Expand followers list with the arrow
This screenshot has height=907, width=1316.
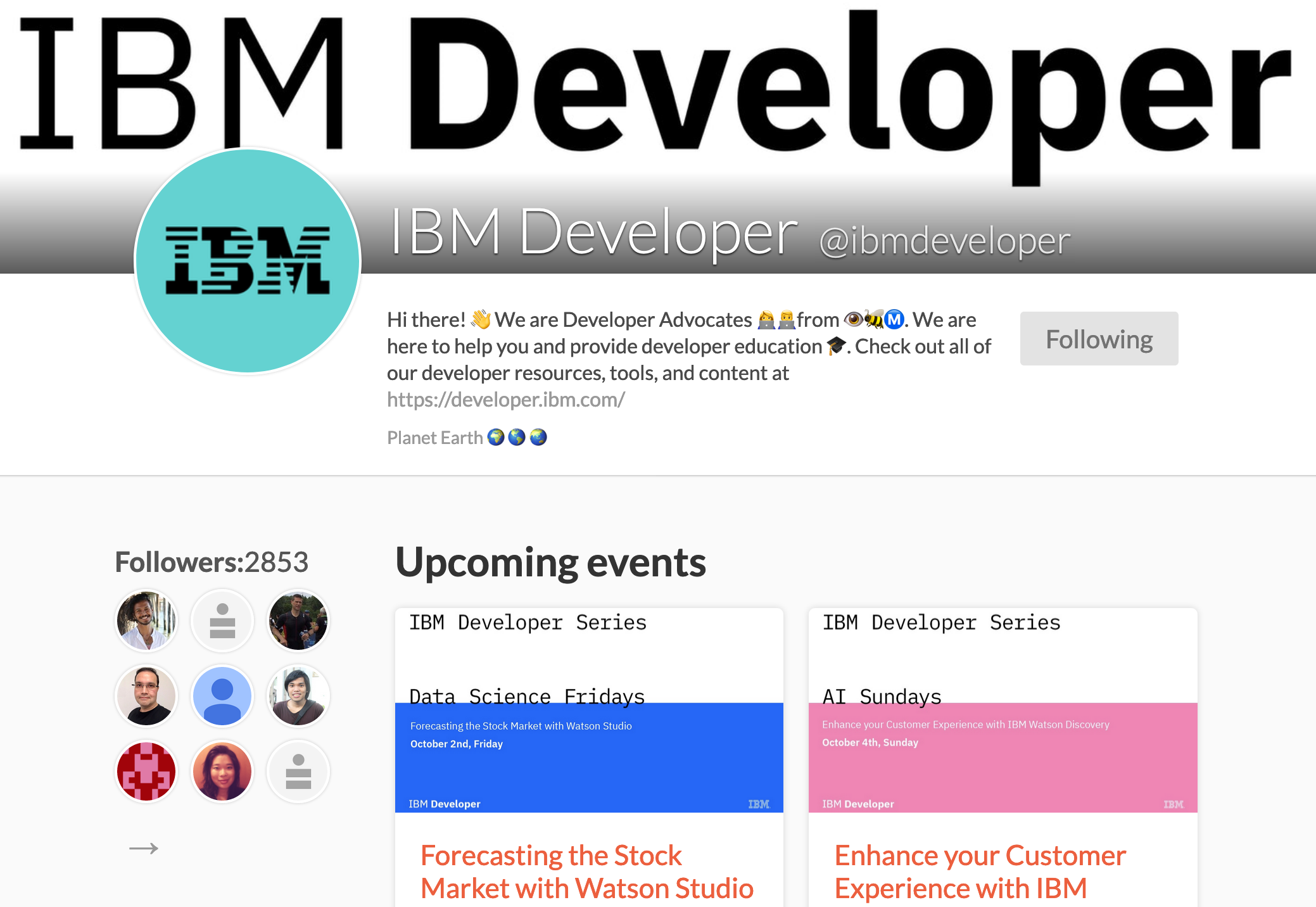click(x=144, y=848)
